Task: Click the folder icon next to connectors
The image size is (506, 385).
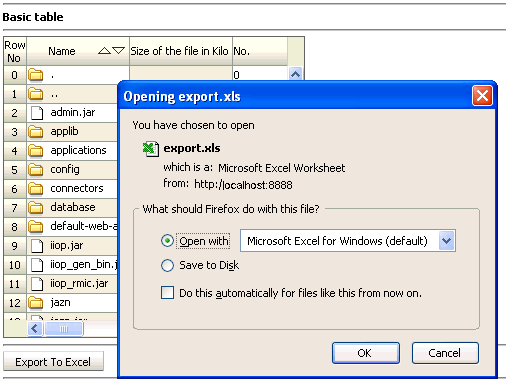Action: pos(36,189)
